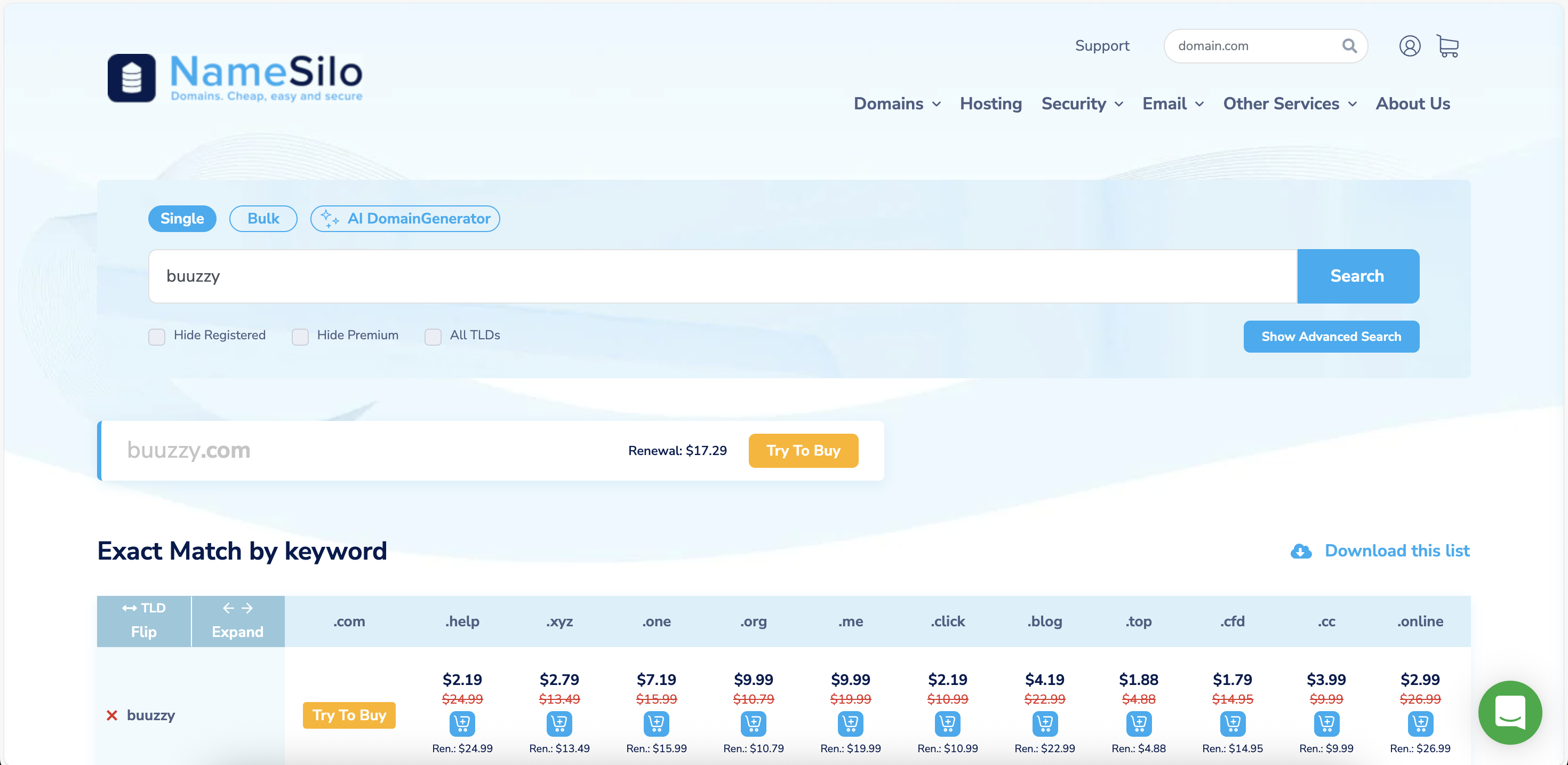
Task: Toggle Hide Premium checkbox
Action: click(300, 336)
